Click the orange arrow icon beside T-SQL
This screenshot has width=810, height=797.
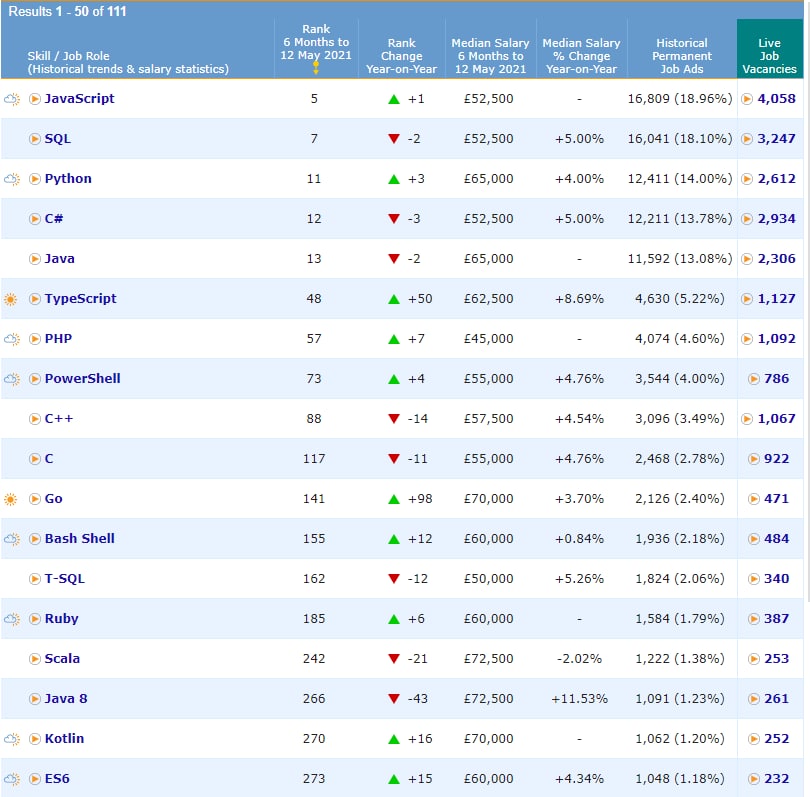click(x=35, y=579)
